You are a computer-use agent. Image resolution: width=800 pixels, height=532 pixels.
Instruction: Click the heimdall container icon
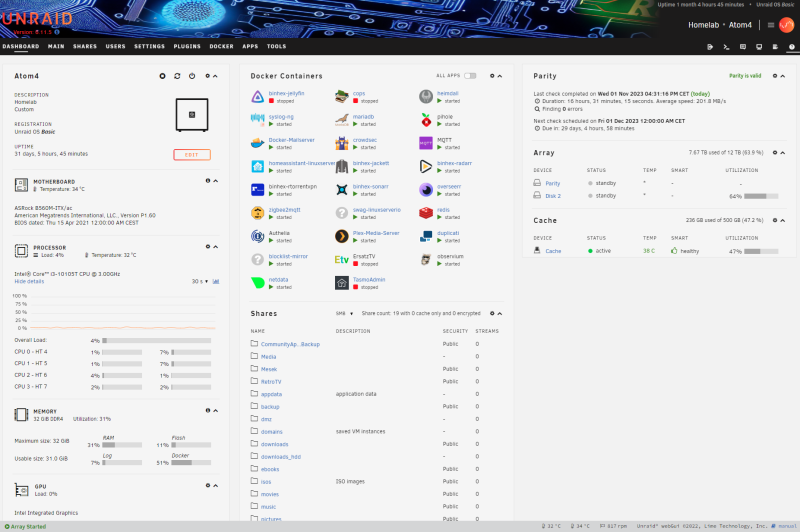click(x=426, y=96)
